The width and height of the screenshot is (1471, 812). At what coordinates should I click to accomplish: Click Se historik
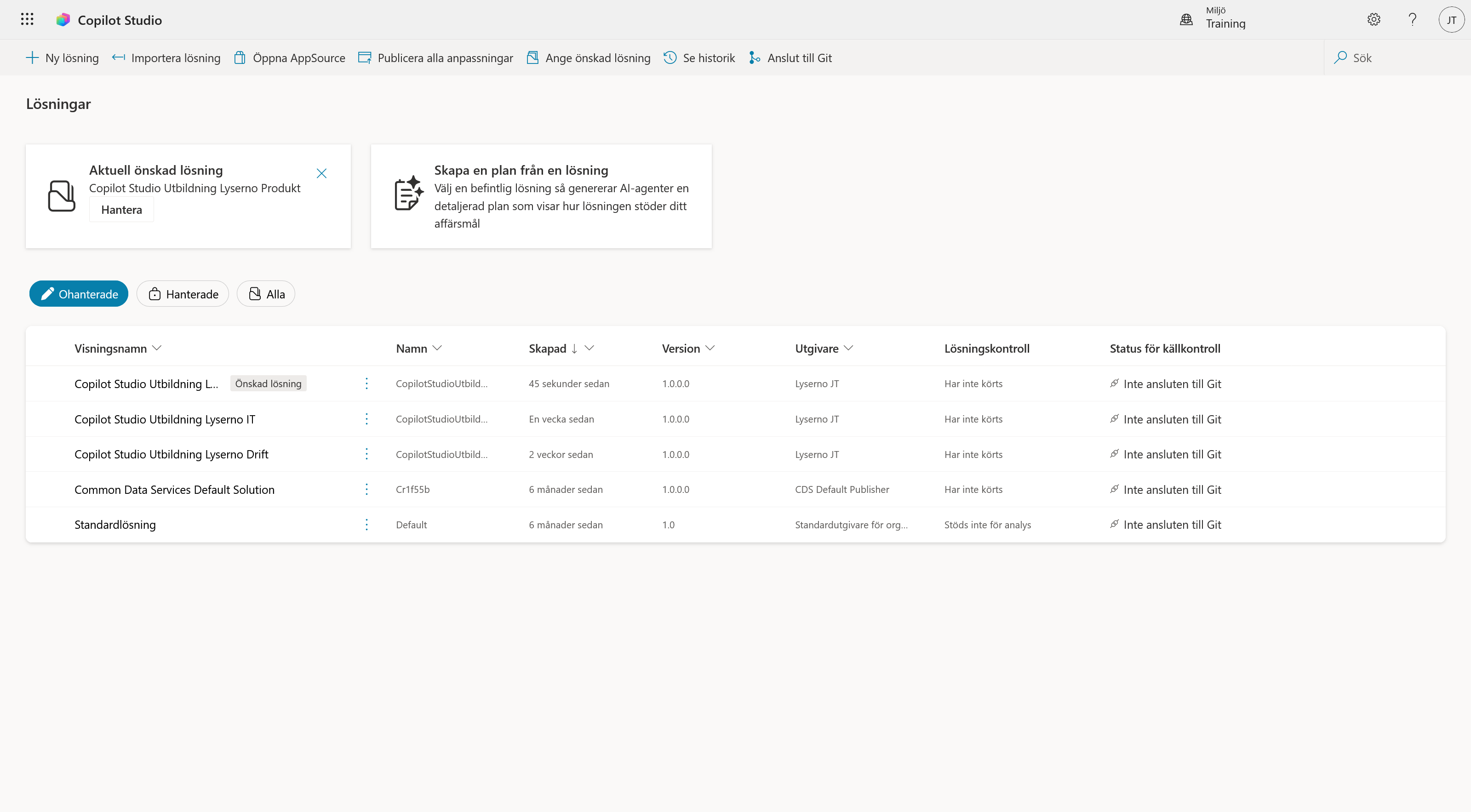click(x=699, y=57)
